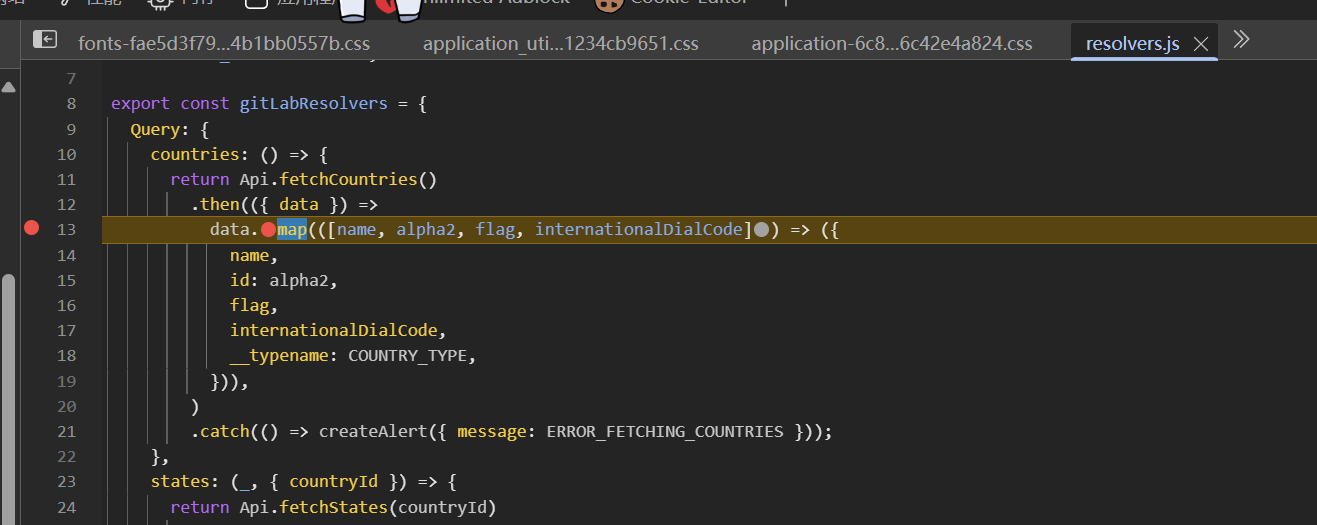The width and height of the screenshot is (1317, 525).
Task: Show the file navigator sidebar
Action: 45,40
